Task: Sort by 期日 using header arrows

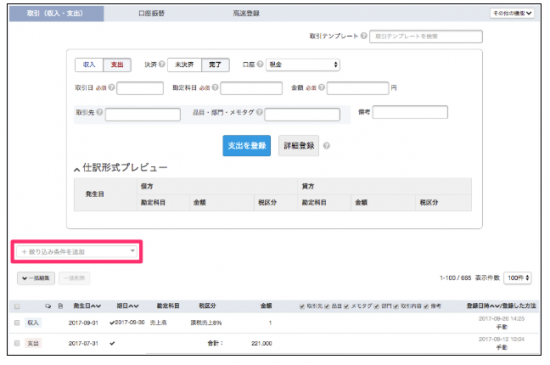Action: click(134, 306)
